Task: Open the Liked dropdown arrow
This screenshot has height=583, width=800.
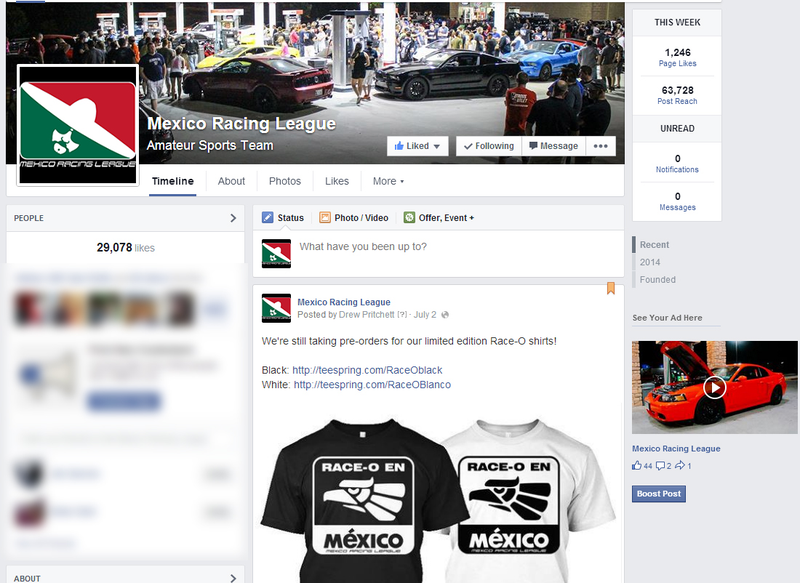Action: click(437, 146)
